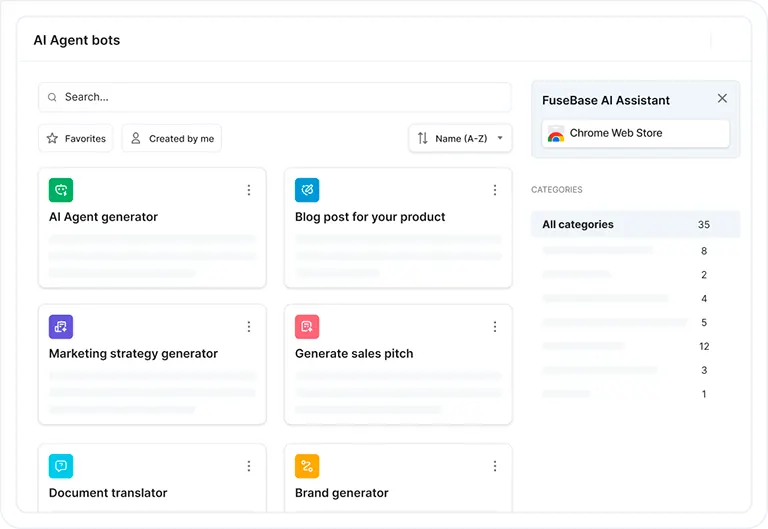768x529 pixels.
Task: Click the pink Generate sales pitch icon
Action: click(x=307, y=327)
